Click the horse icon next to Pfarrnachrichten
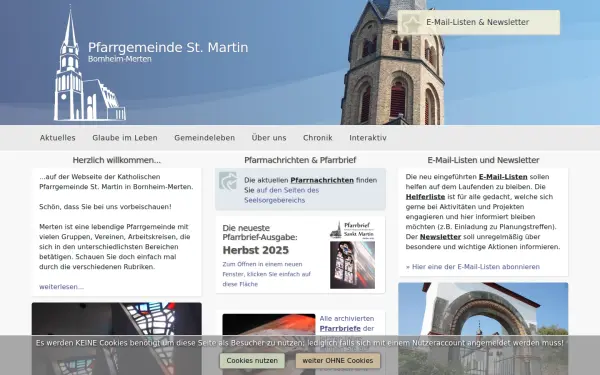The image size is (600, 375). tap(228, 181)
